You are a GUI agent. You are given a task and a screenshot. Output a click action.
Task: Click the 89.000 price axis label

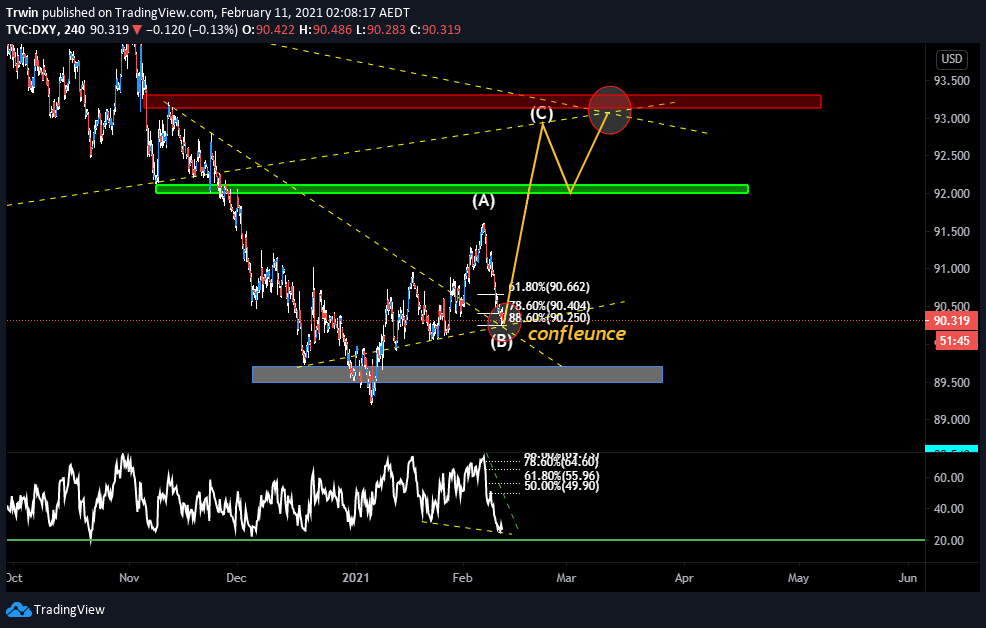point(951,420)
